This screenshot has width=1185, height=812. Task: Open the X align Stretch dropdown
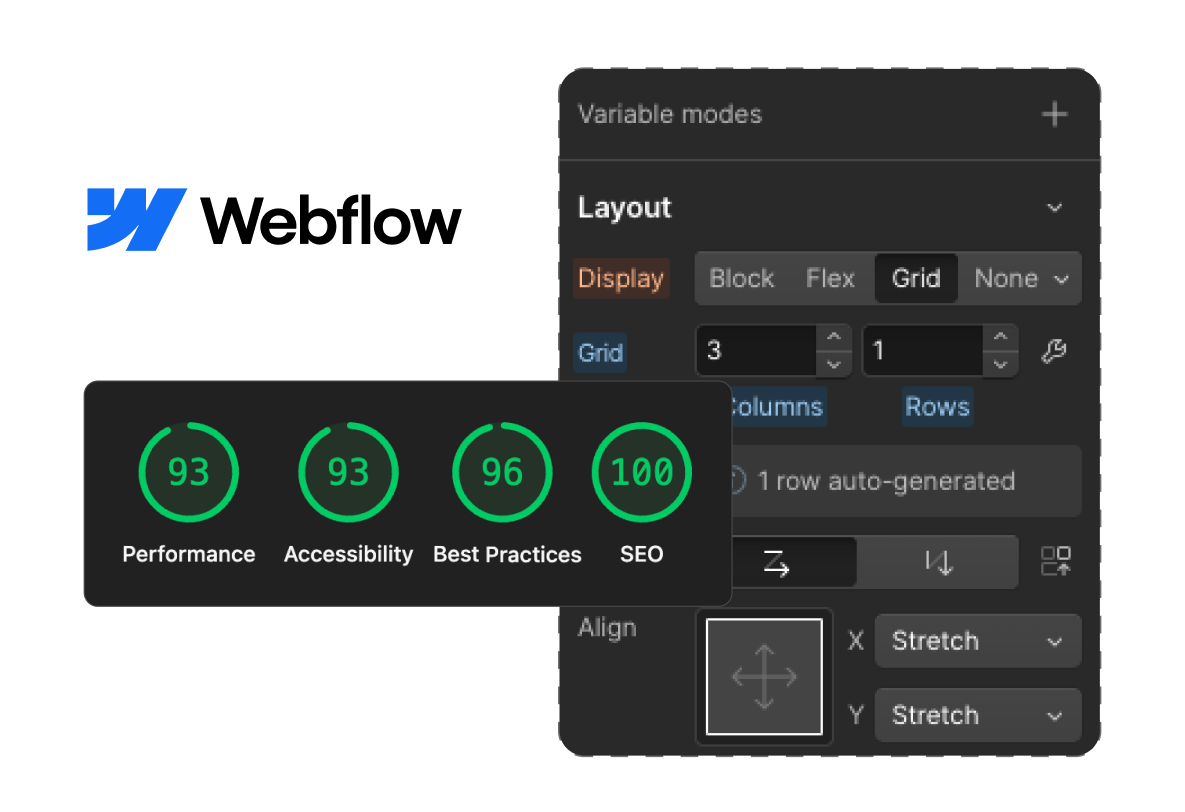click(x=977, y=641)
